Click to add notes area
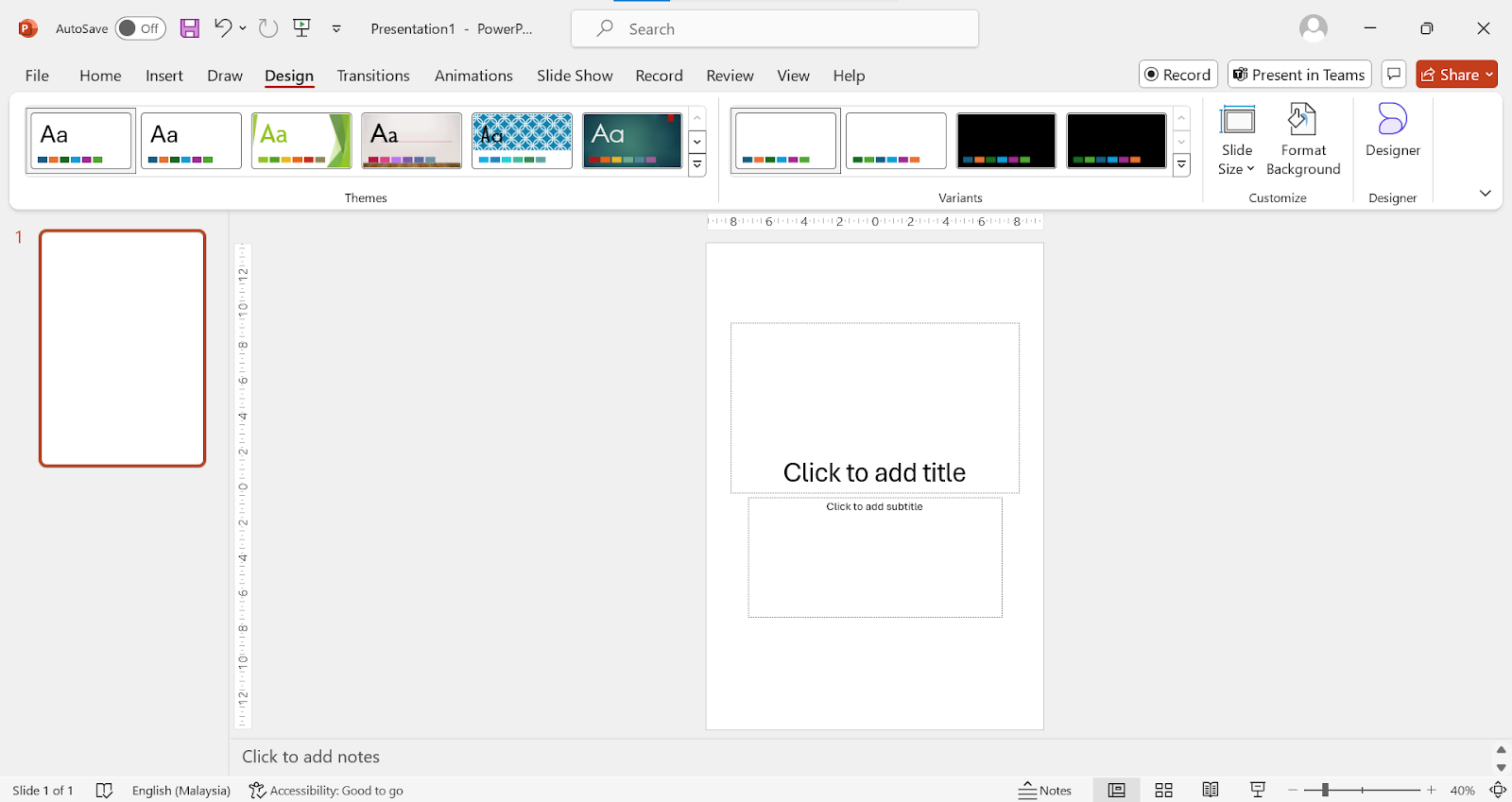Image resolution: width=1512 pixels, height=802 pixels. click(311, 757)
